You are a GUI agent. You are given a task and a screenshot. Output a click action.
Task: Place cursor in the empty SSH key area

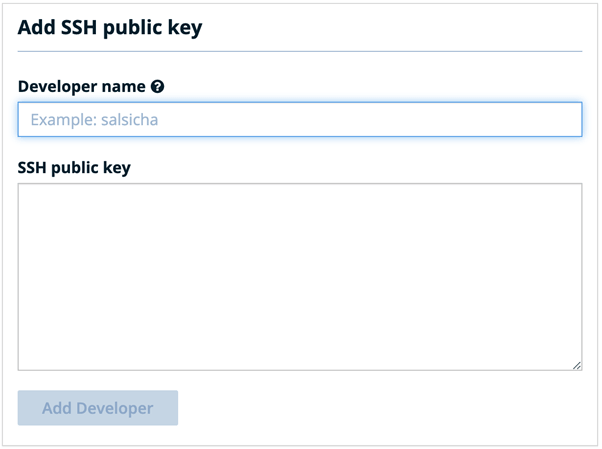point(300,277)
